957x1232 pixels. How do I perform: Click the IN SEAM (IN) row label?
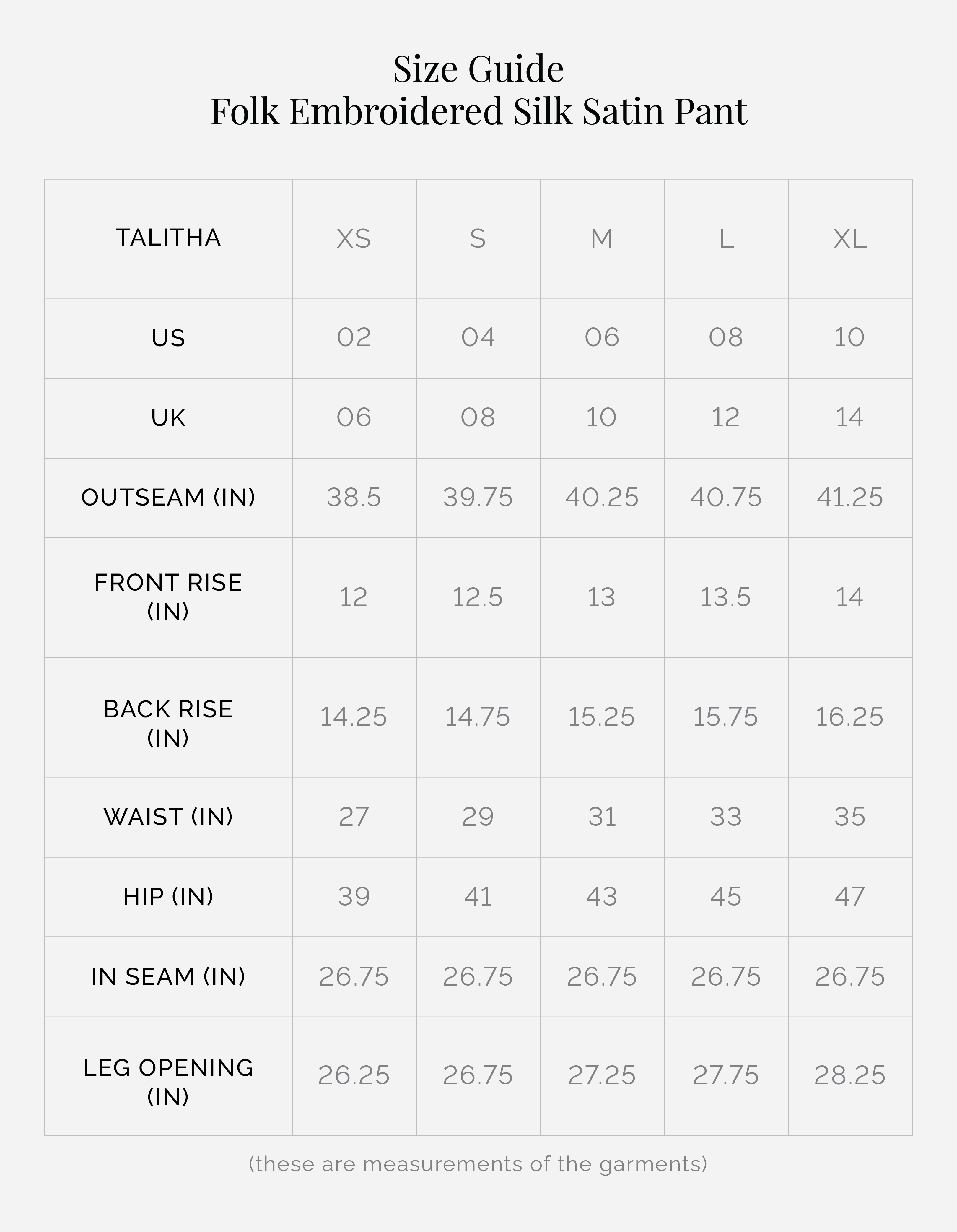(x=168, y=976)
